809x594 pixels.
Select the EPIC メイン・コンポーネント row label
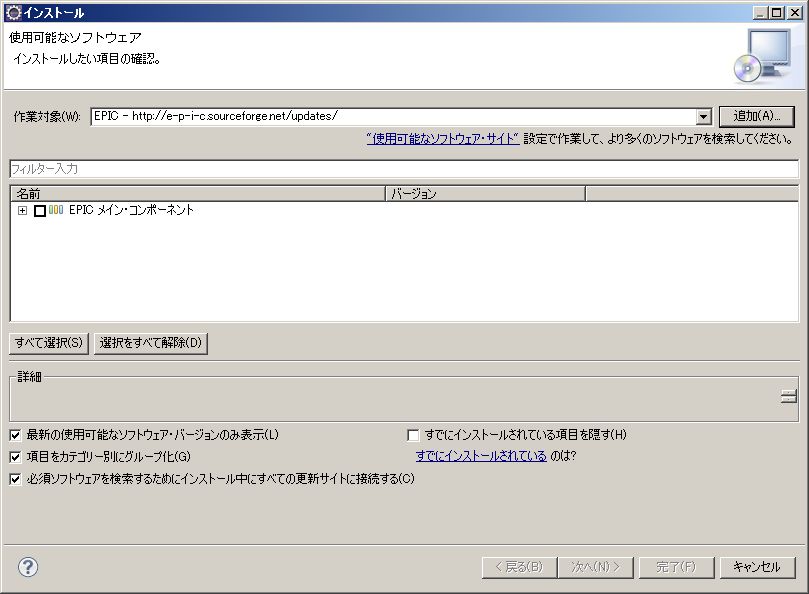pos(131,210)
